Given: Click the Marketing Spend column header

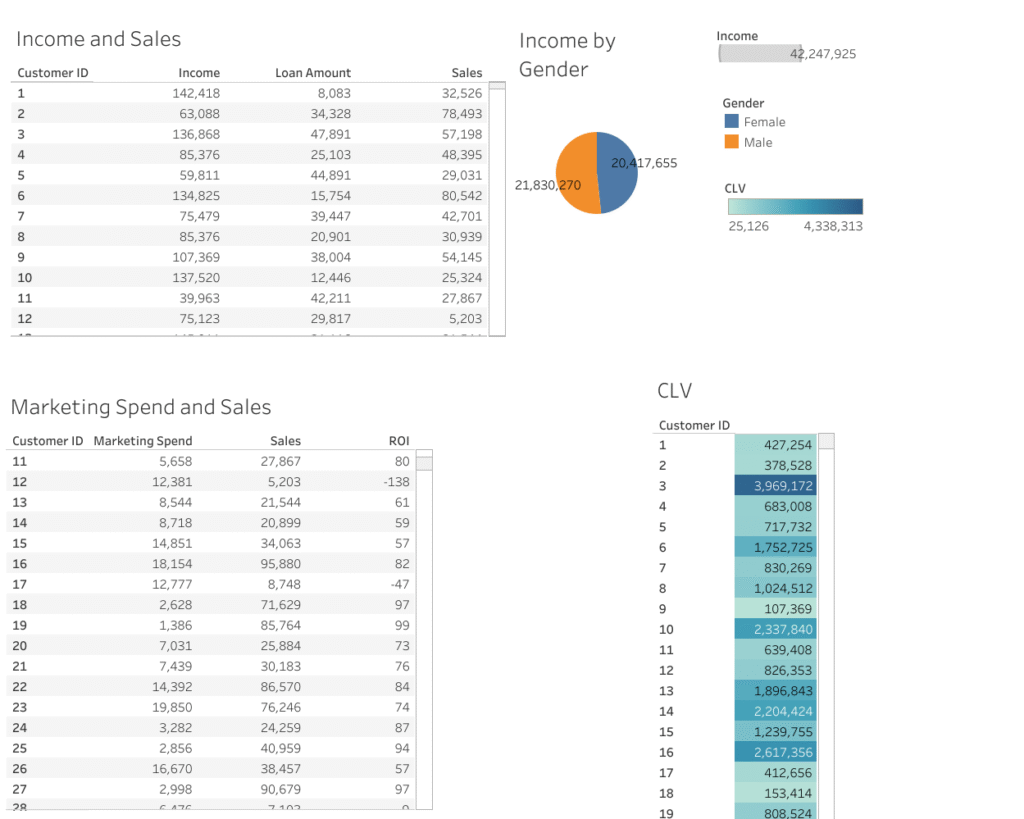Looking at the screenshot, I should coord(142,440).
